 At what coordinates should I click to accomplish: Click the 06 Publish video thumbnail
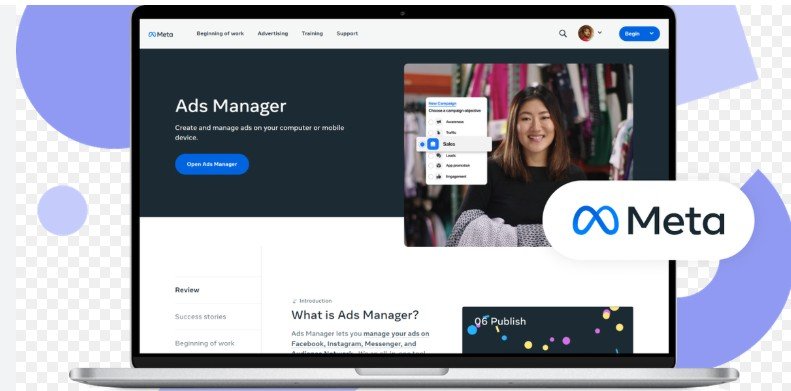[547, 329]
